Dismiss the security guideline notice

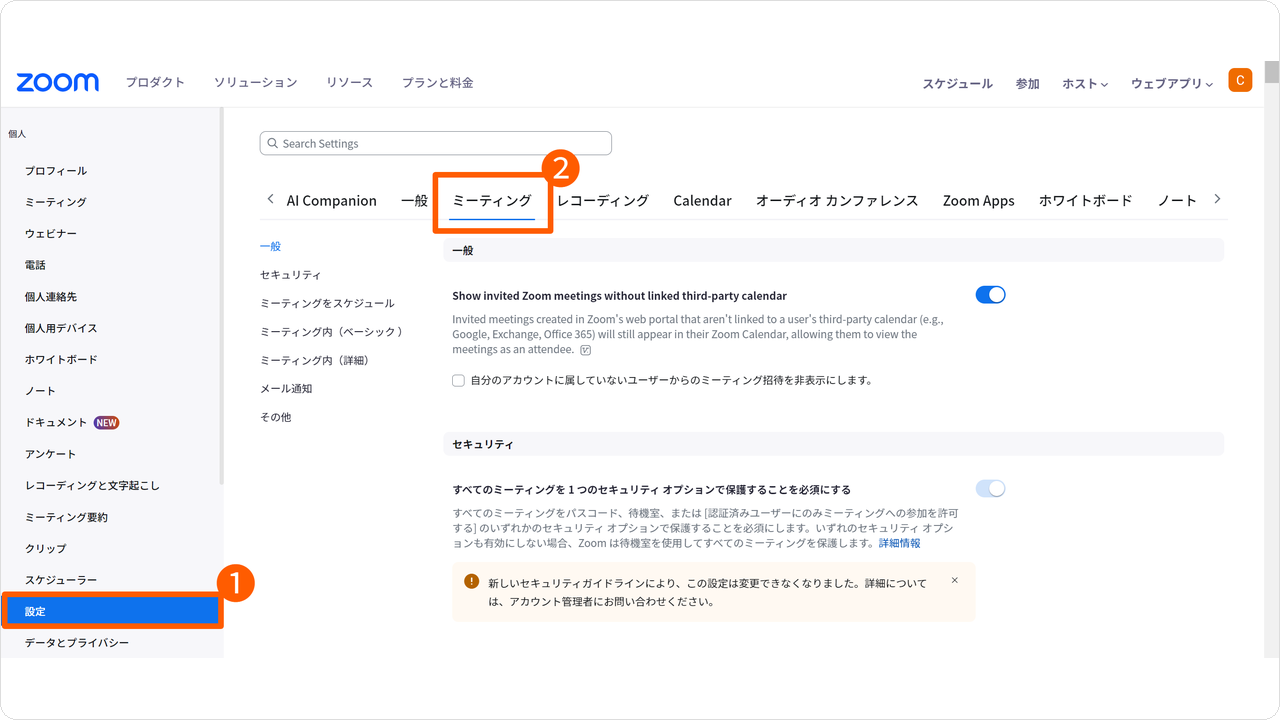[955, 580]
